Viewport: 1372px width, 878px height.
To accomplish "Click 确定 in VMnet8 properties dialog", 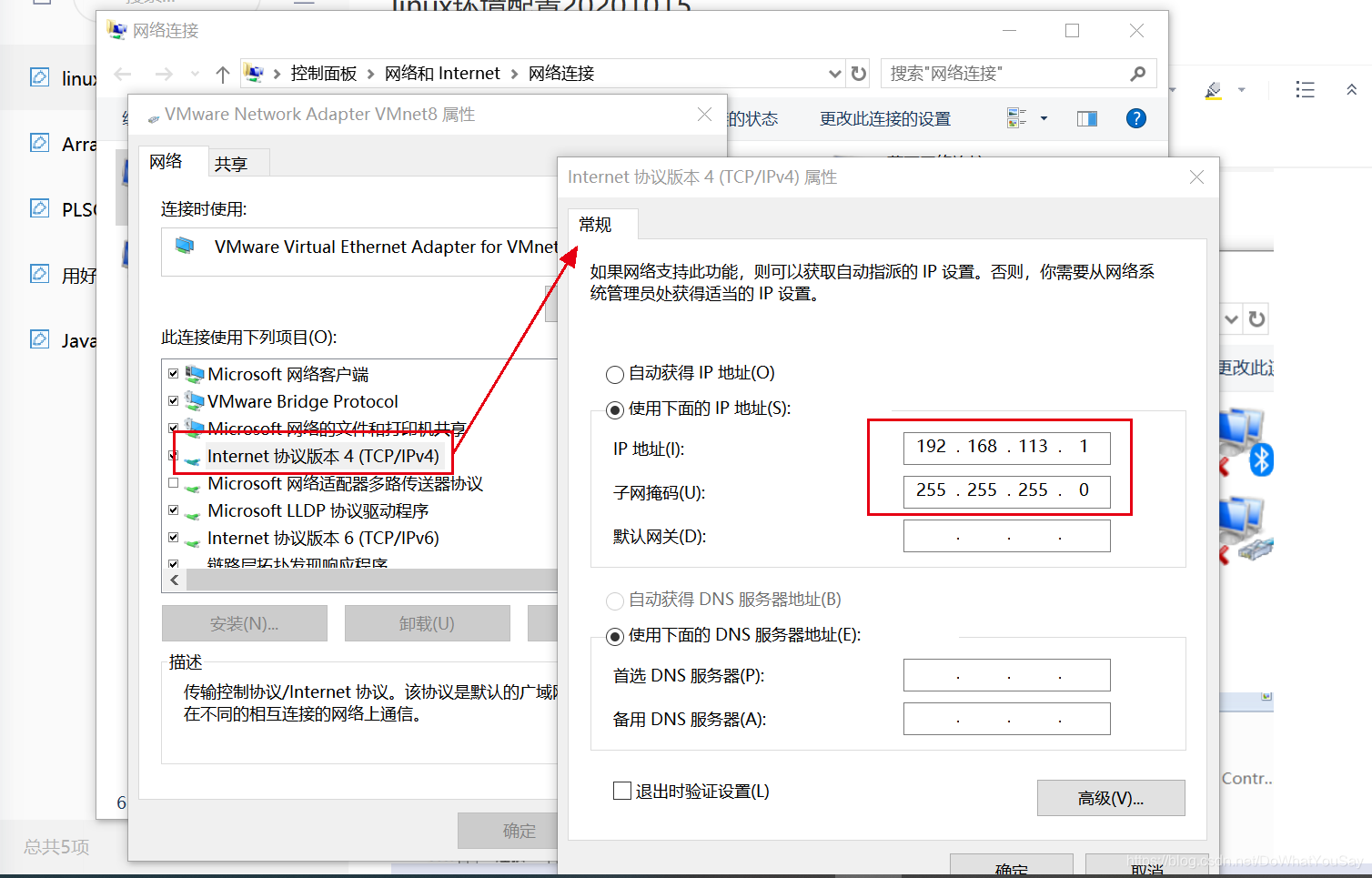I will [508, 831].
